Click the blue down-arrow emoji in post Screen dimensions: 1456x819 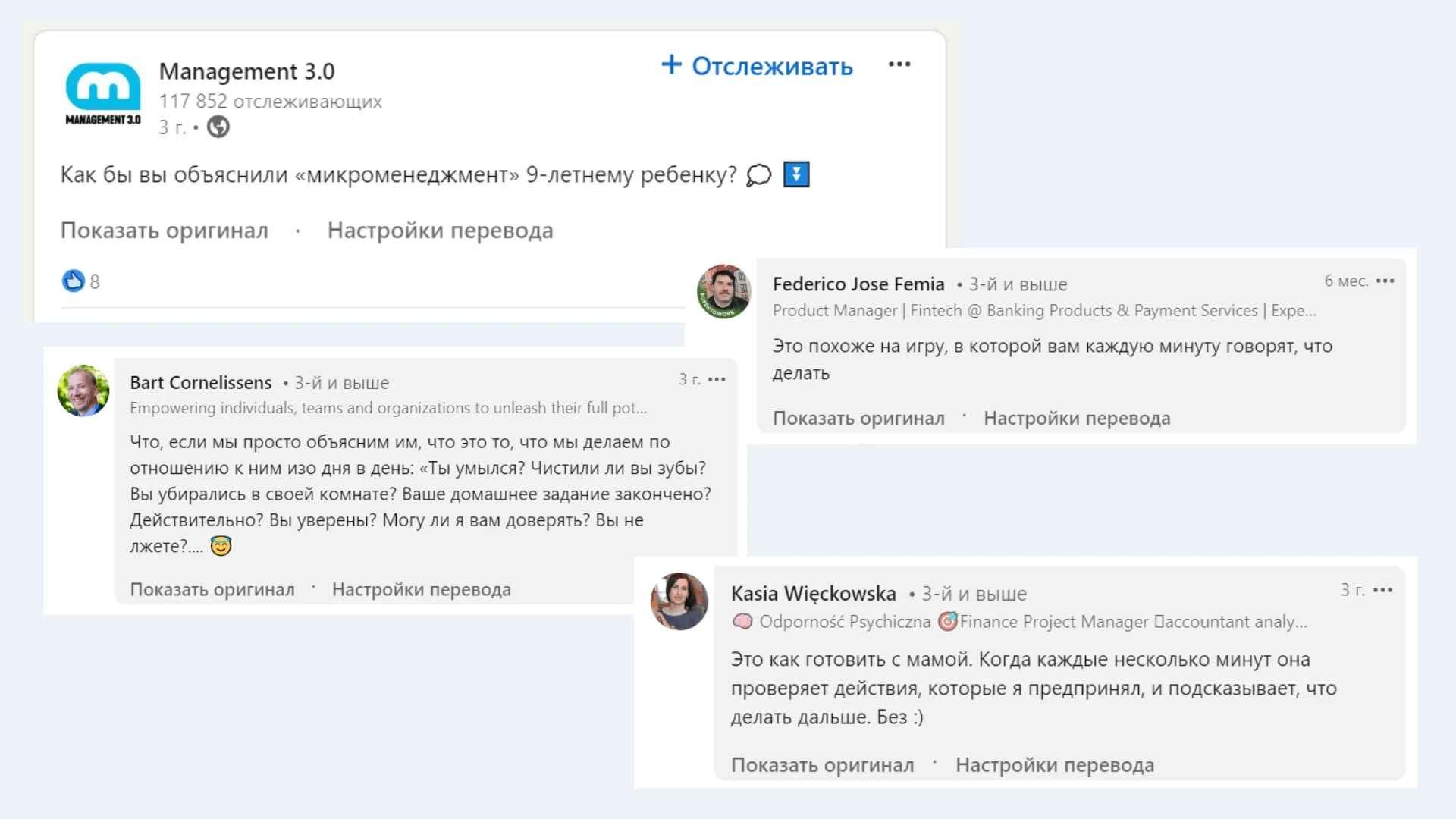tap(796, 174)
